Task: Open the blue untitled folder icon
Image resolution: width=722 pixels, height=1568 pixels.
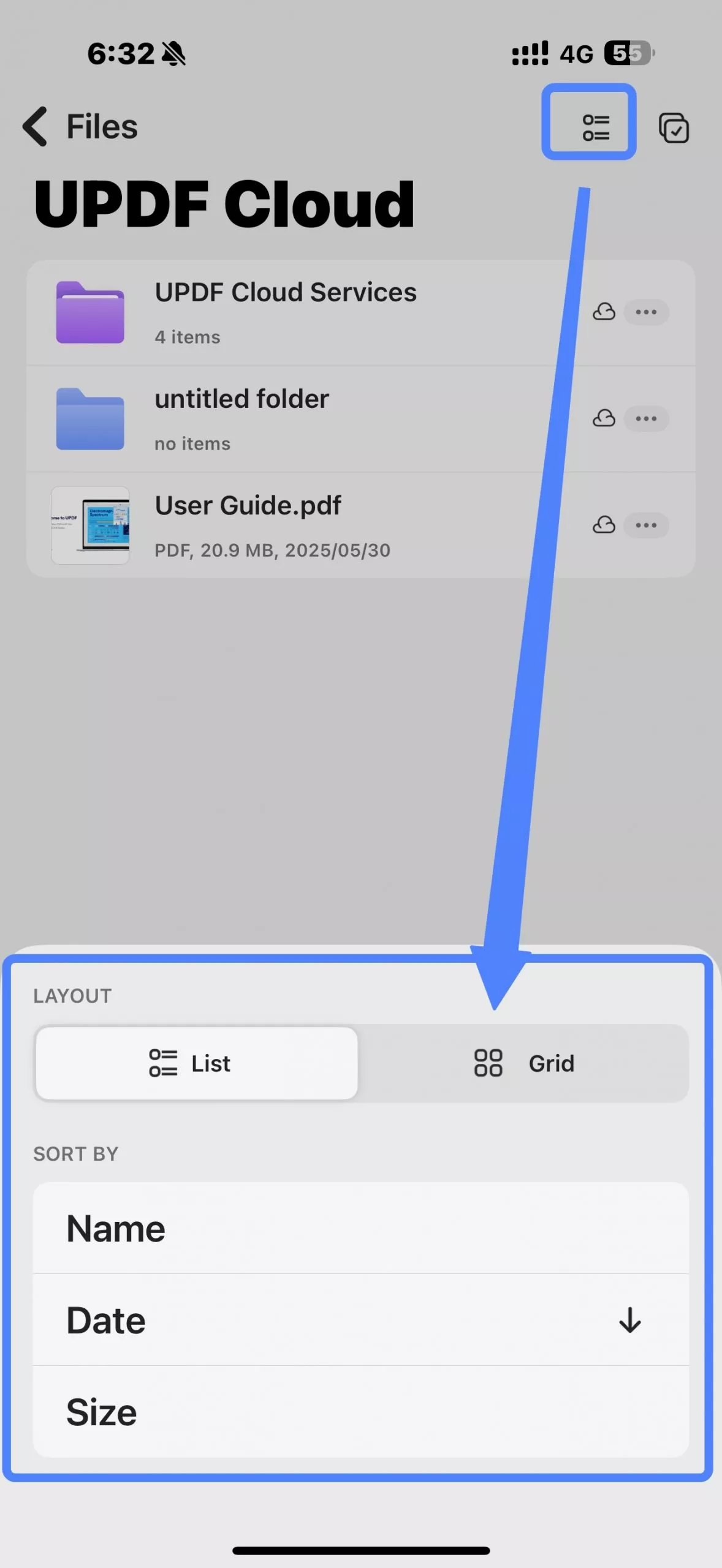Action: coord(90,419)
